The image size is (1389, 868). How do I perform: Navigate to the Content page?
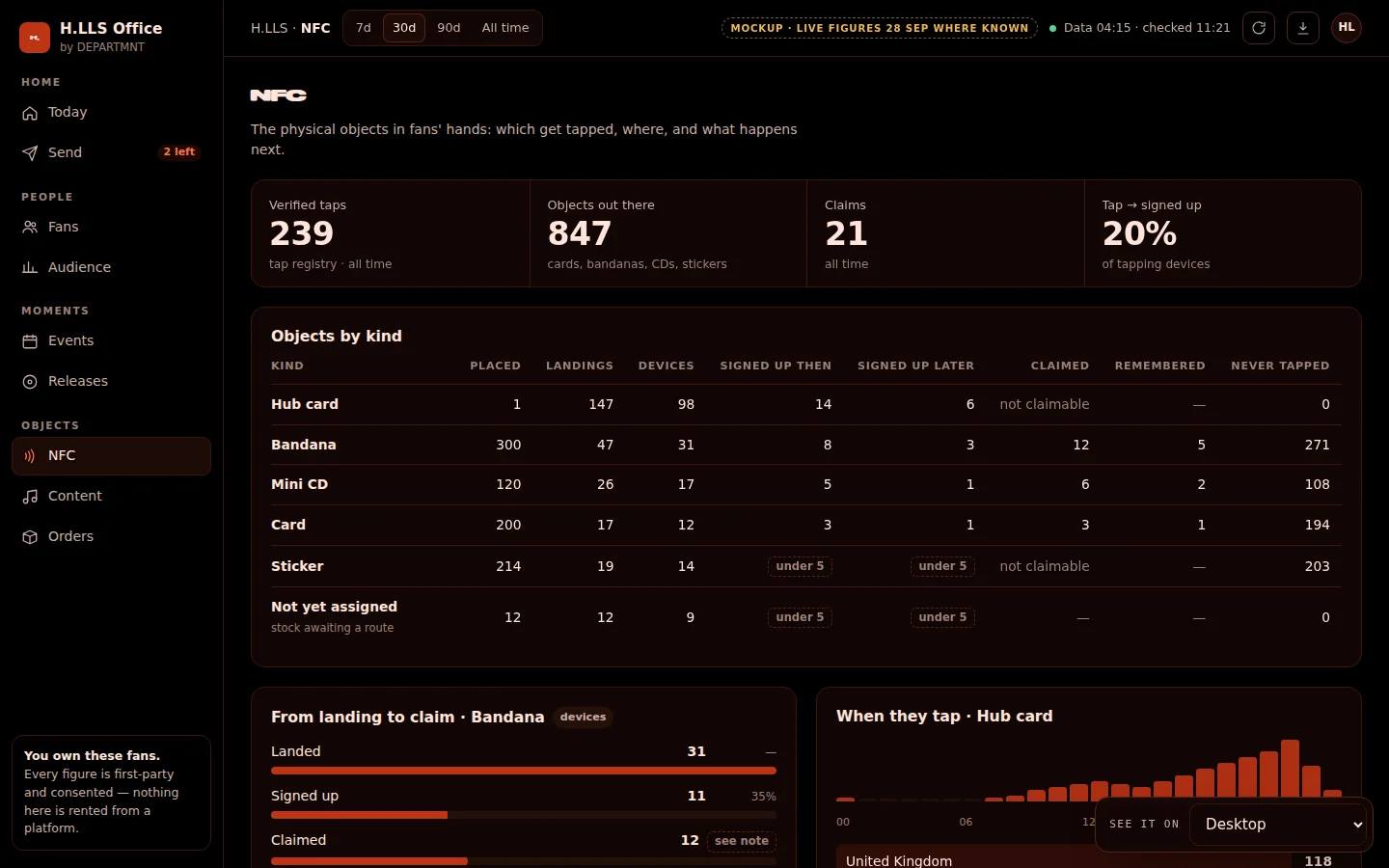(111, 497)
